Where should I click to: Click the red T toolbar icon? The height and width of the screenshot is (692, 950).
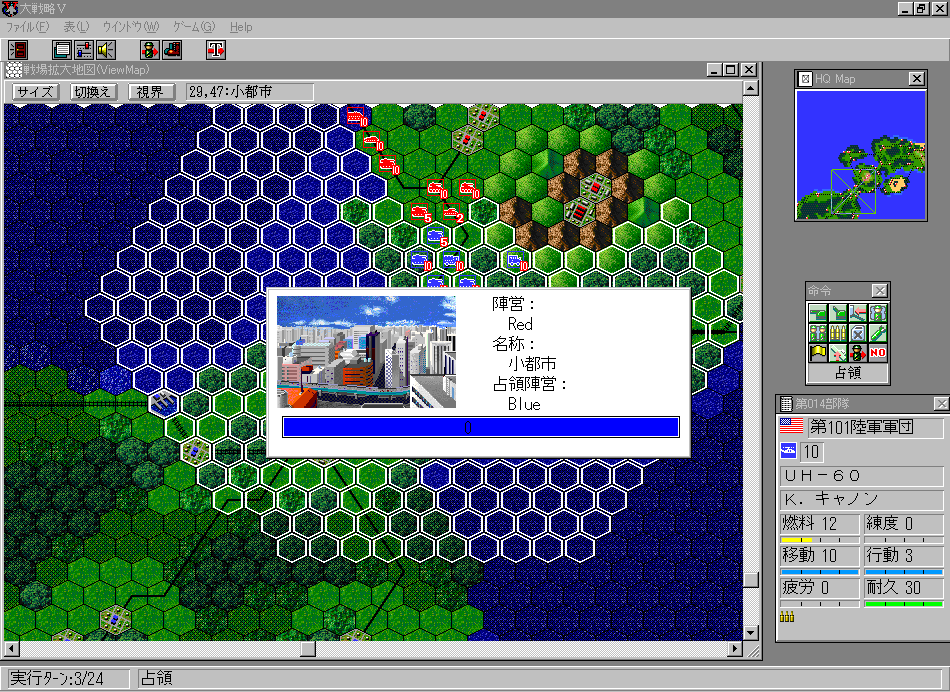tap(215, 50)
